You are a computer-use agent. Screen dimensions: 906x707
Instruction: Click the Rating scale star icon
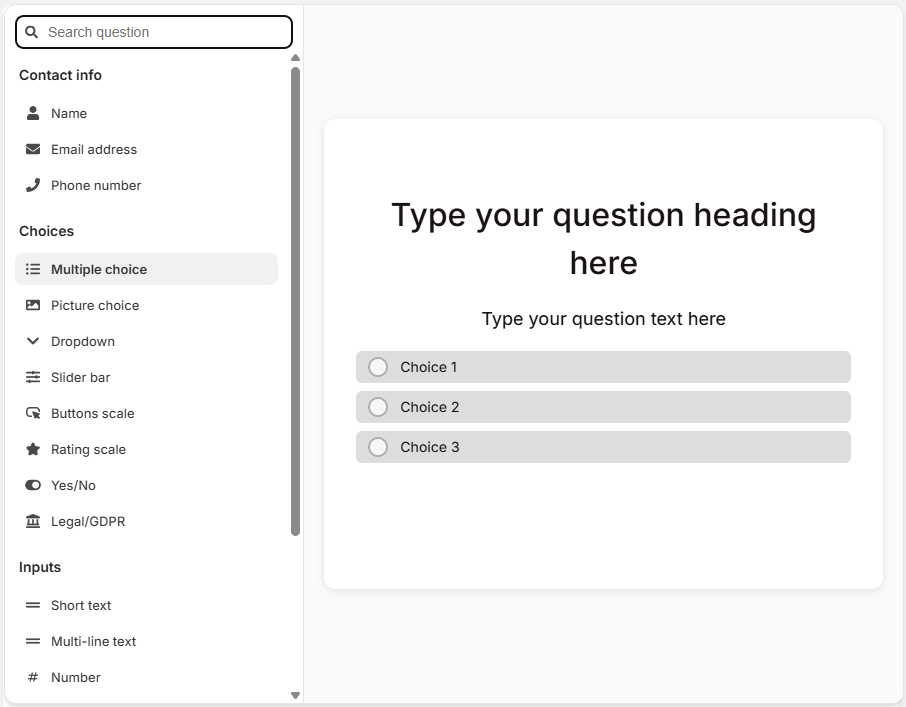[32, 449]
